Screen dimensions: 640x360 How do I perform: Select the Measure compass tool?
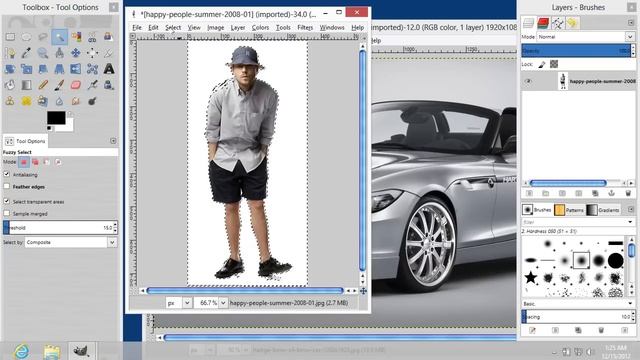[59, 53]
